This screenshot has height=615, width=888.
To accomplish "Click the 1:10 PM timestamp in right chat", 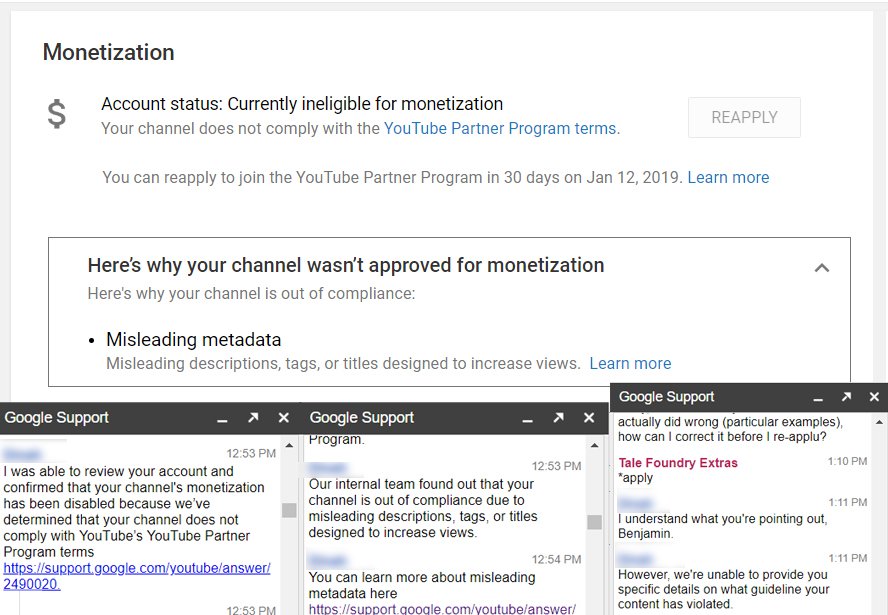I will [x=847, y=462].
